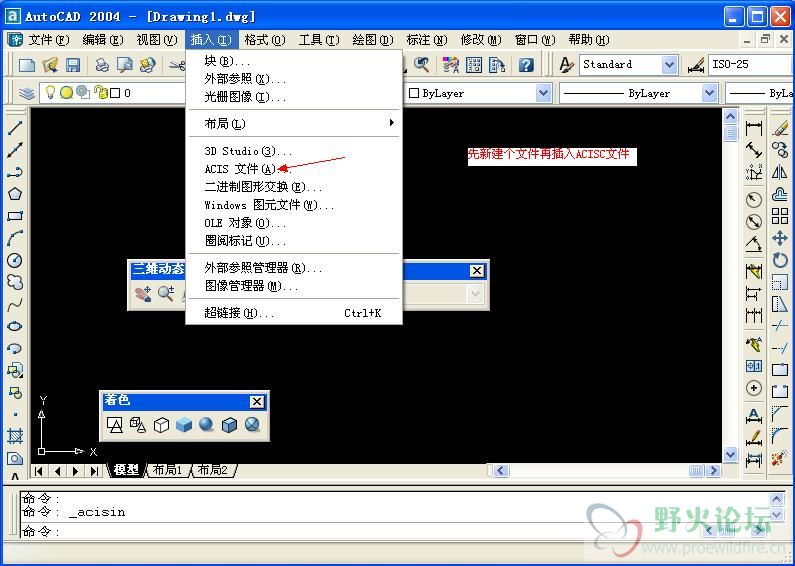Open the 格式(O) menu
Image resolution: width=795 pixels, height=566 pixels.
coord(265,40)
